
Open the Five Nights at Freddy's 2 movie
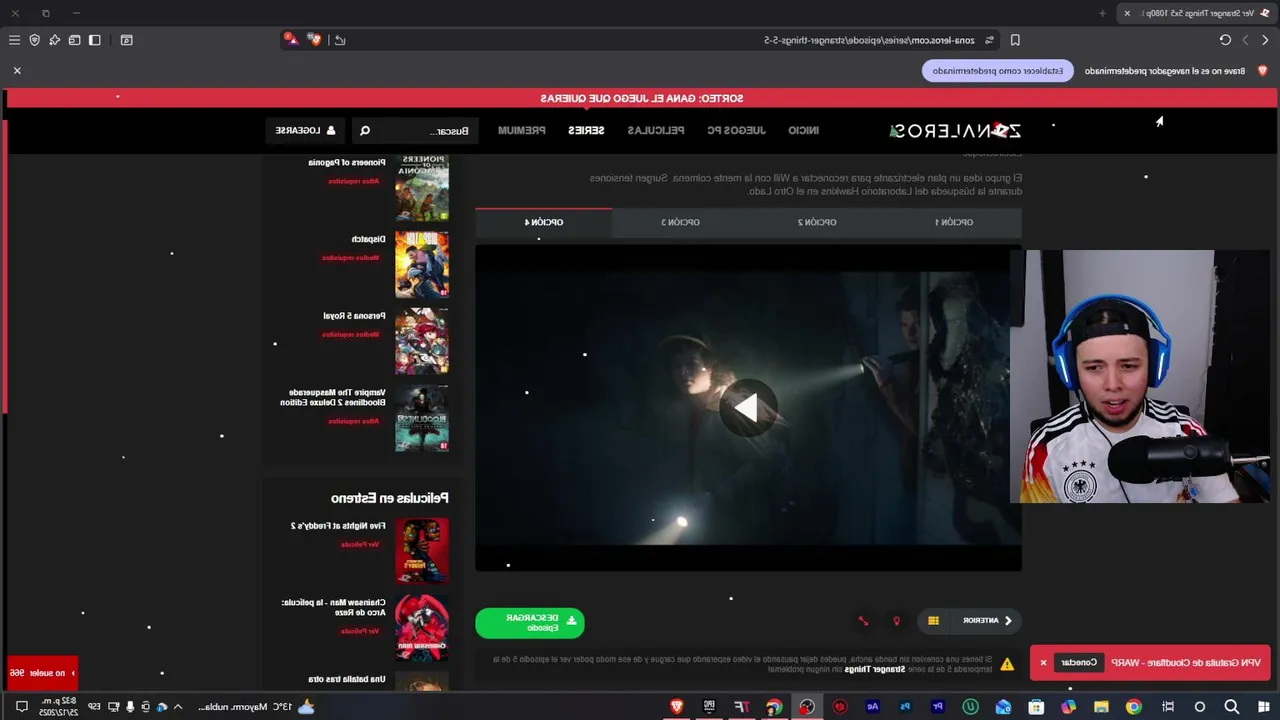[x=337, y=526]
